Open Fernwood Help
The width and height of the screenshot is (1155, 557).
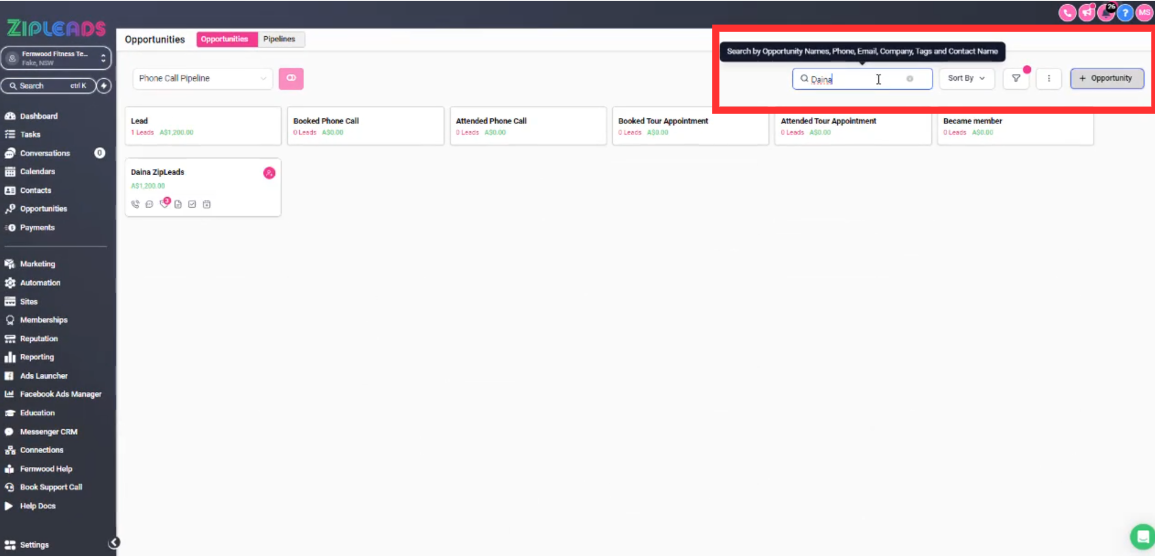pos(46,469)
